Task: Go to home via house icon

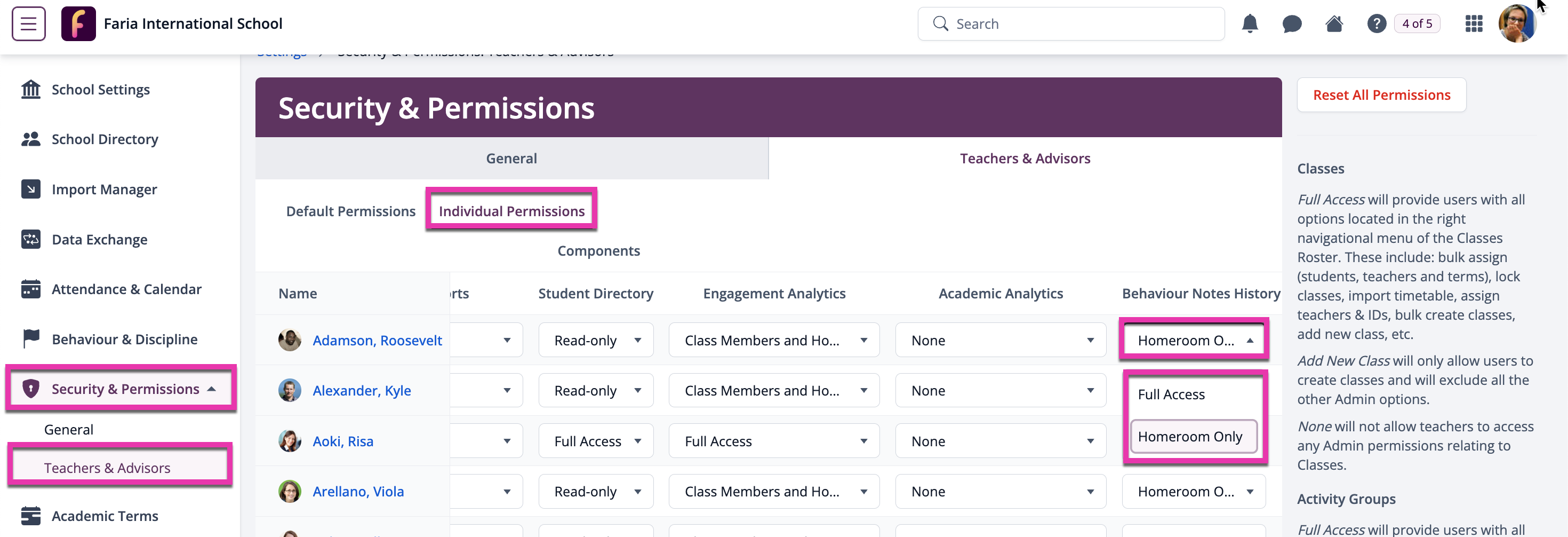Action: tap(1334, 24)
